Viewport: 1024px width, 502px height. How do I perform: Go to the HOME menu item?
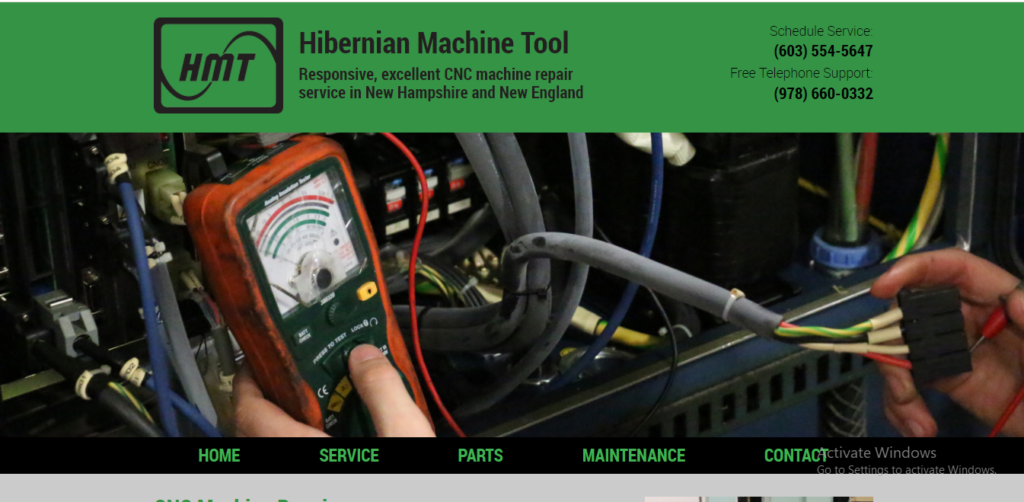click(219, 456)
